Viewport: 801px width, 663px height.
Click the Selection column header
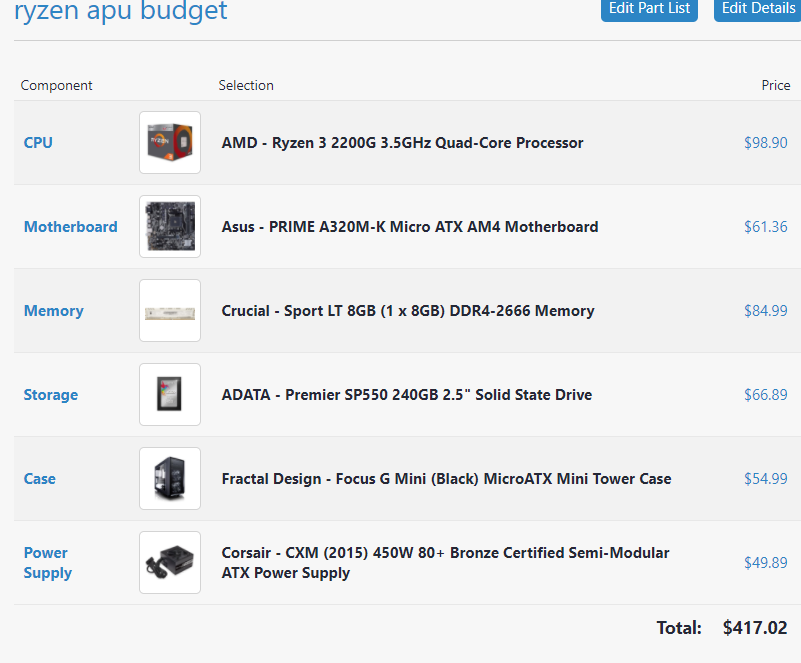[246, 85]
